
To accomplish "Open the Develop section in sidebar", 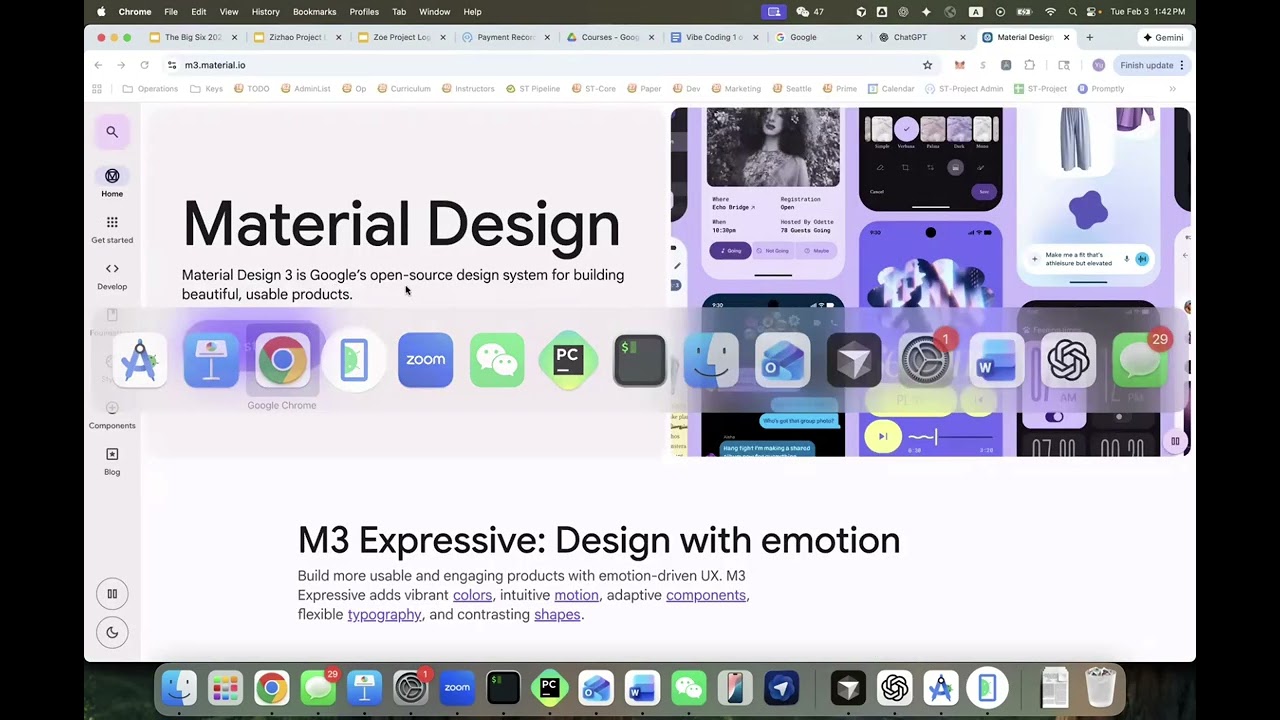I will tap(112, 275).
